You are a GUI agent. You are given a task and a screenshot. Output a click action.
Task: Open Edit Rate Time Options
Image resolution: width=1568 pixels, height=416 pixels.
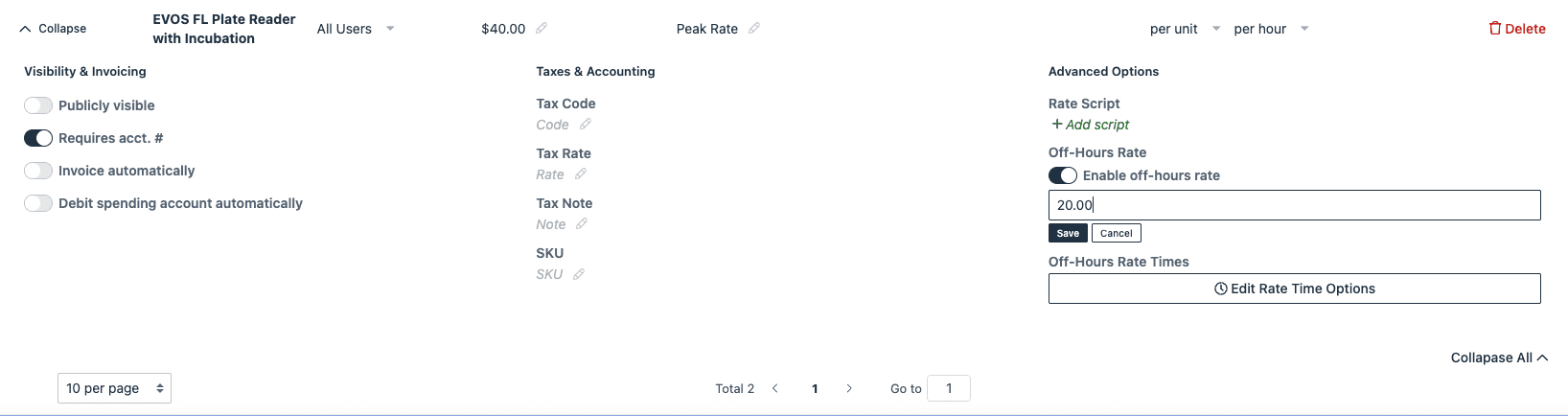coord(1294,289)
